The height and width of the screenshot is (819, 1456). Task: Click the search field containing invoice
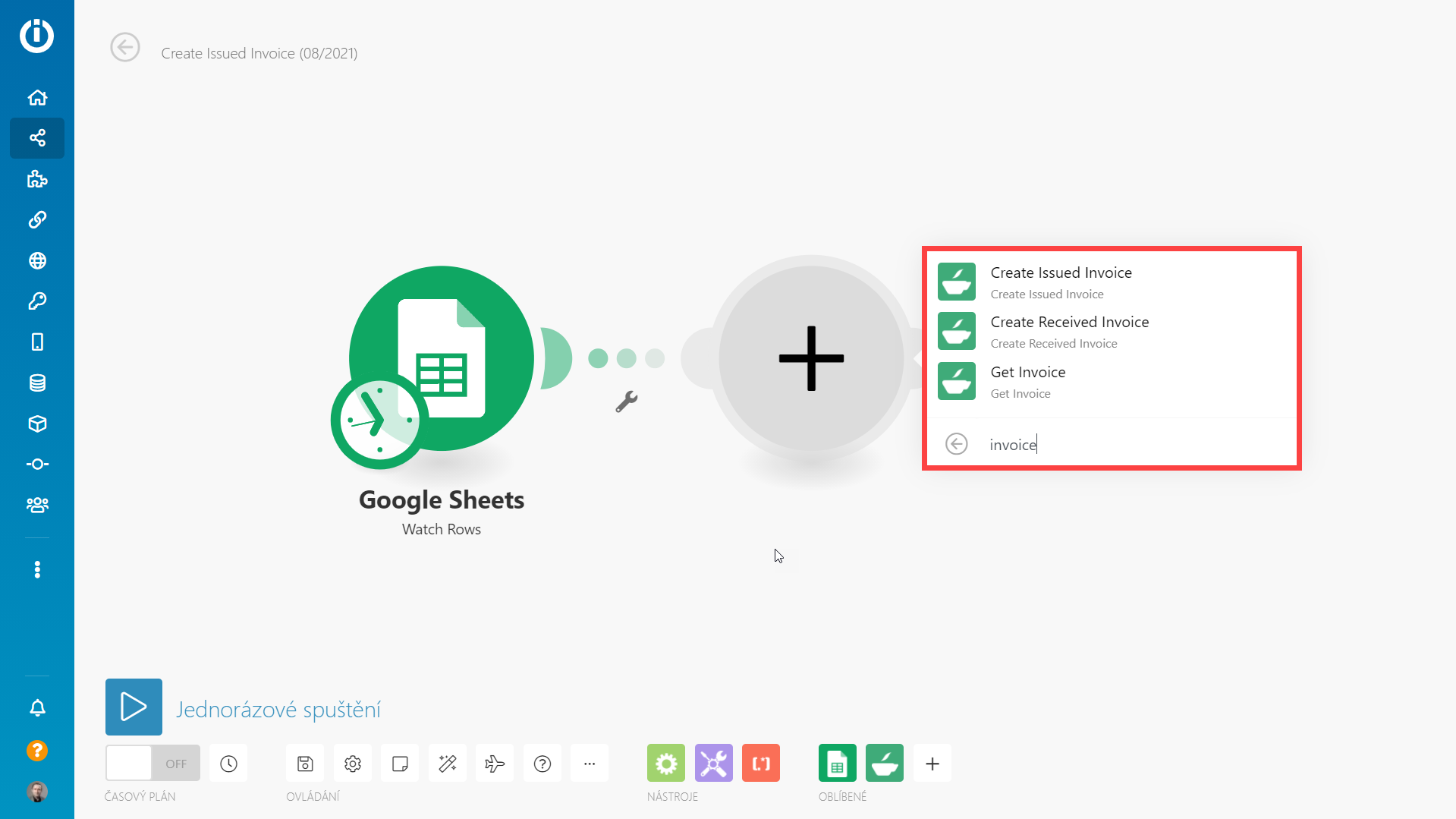(1123, 445)
